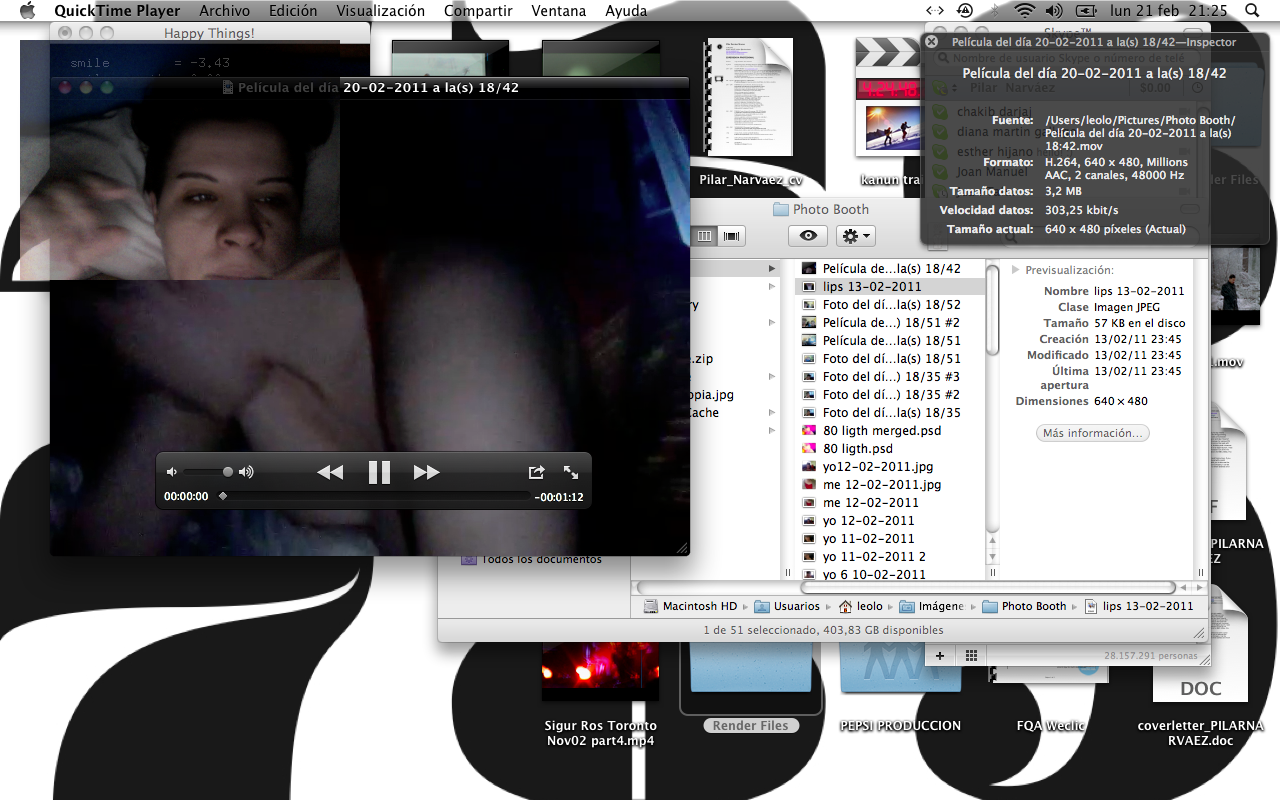
Task: Click the QuickTime playback progress bar
Action: (375, 496)
